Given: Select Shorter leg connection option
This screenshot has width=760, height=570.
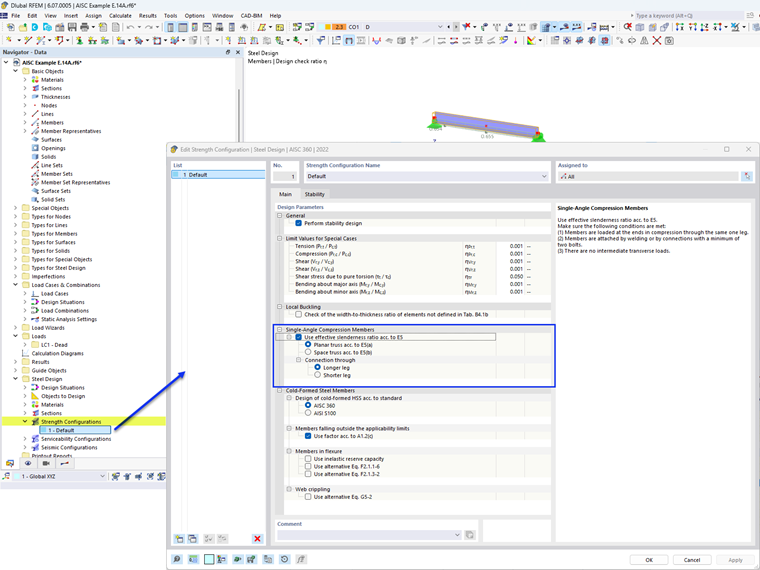Looking at the screenshot, I should (317, 375).
